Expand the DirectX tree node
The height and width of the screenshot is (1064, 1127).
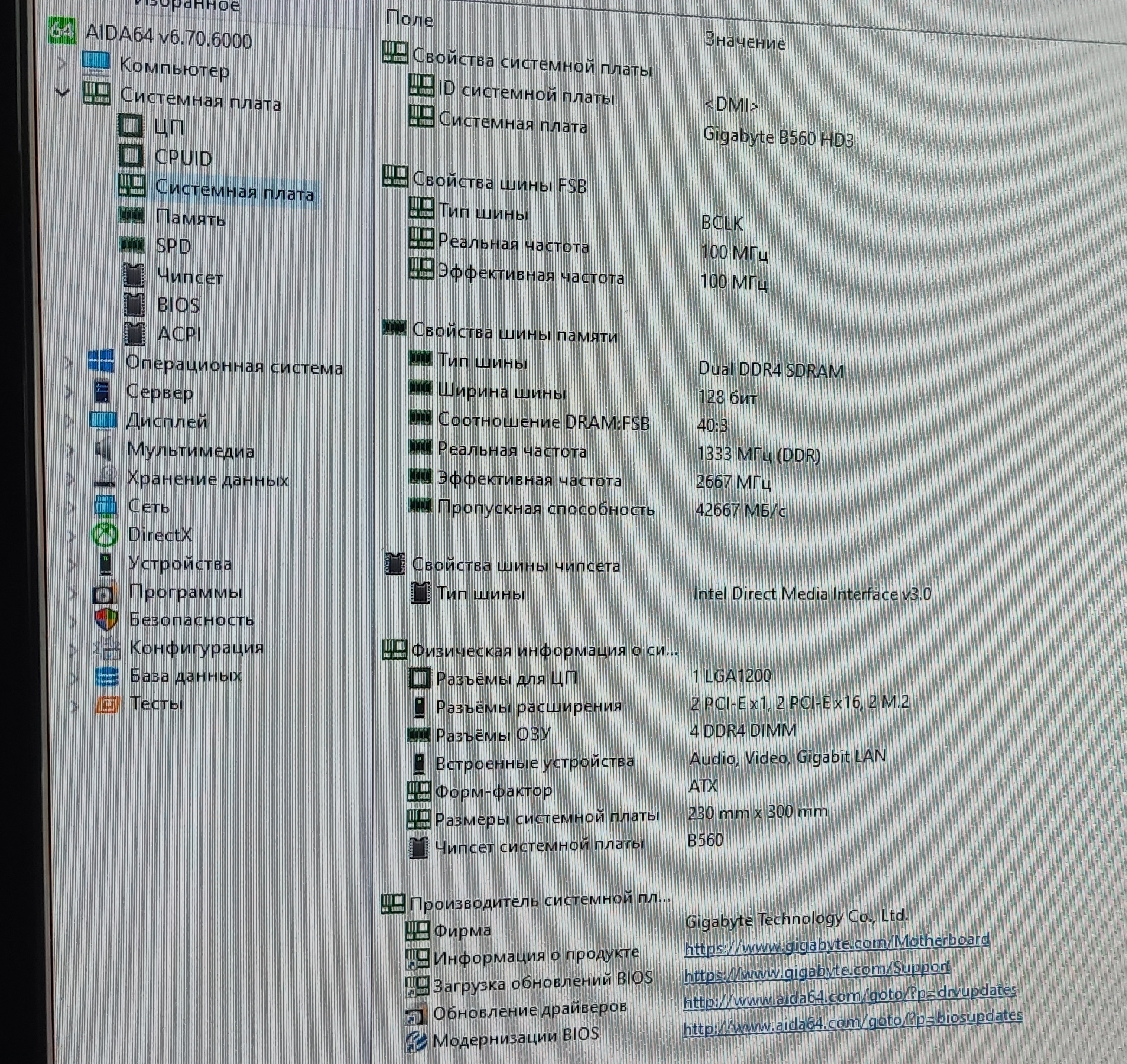point(72,536)
